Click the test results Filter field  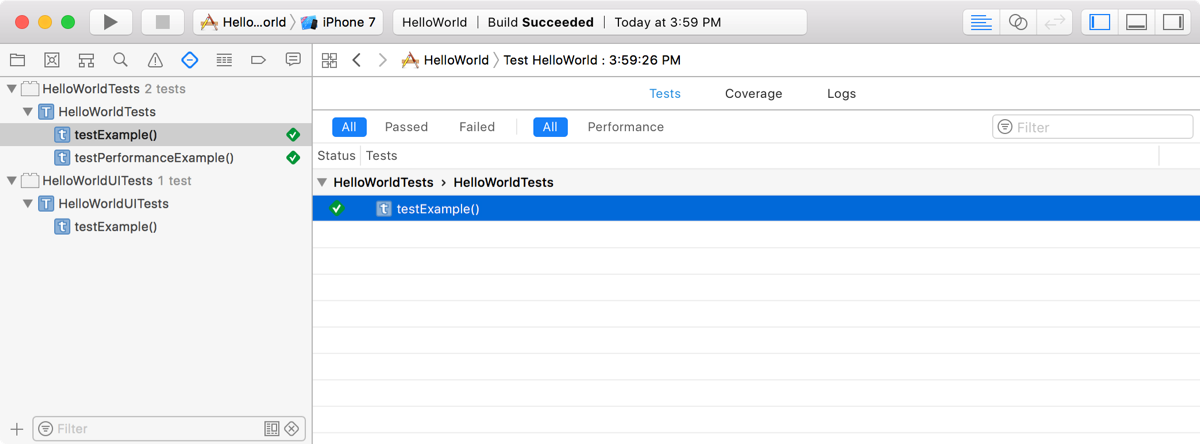point(1100,127)
